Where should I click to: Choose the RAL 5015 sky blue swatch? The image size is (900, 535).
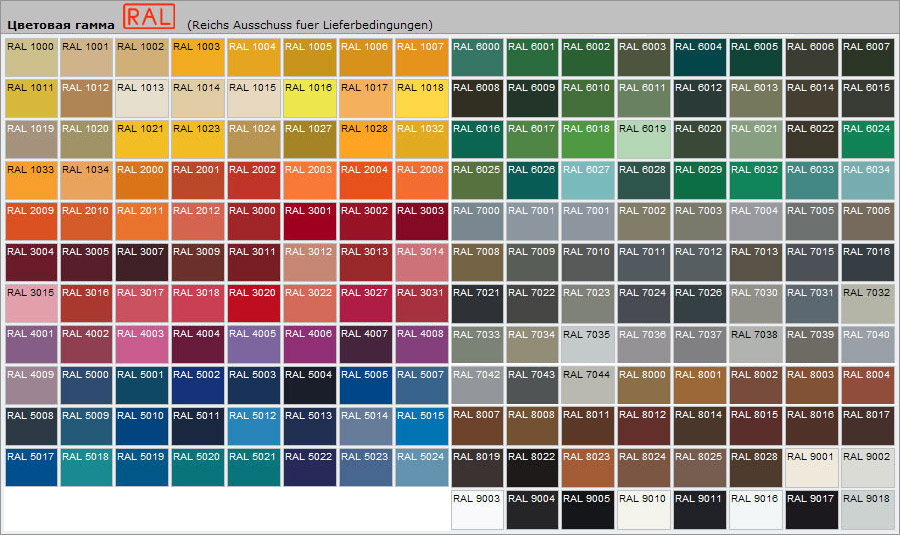[x=420, y=426]
